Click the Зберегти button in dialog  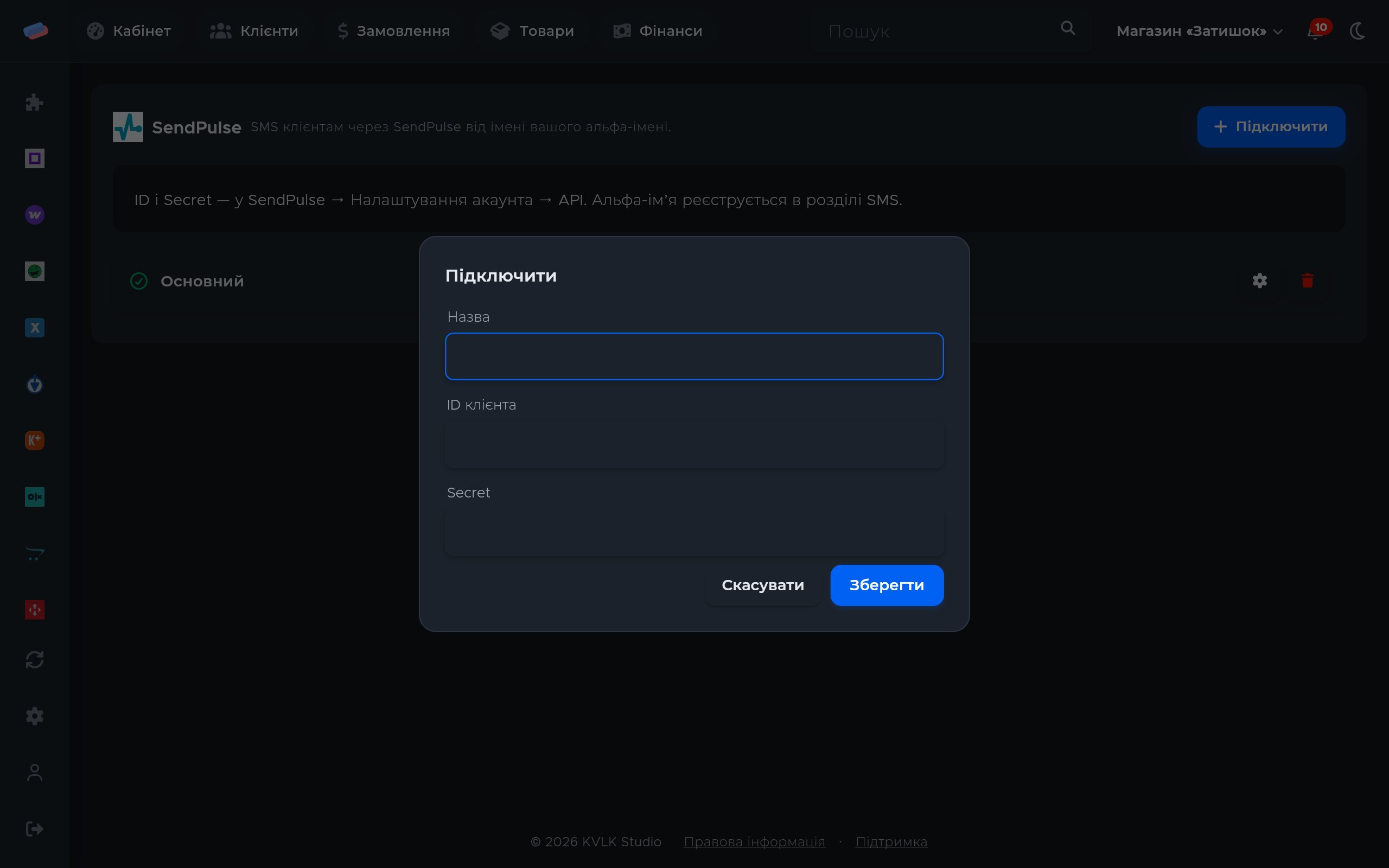coord(887,585)
